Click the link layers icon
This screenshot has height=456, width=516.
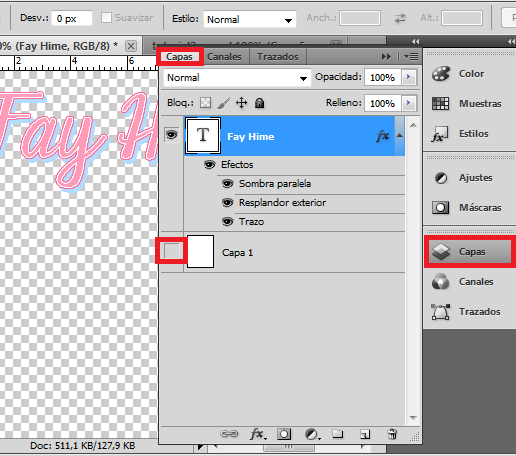click(x=229, y=434)
